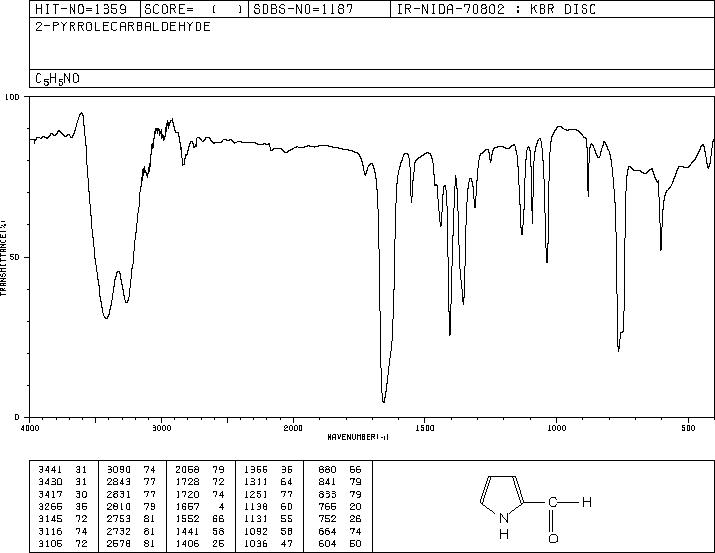Click the SDBS-NO=1187 header field

pos(304,9)
